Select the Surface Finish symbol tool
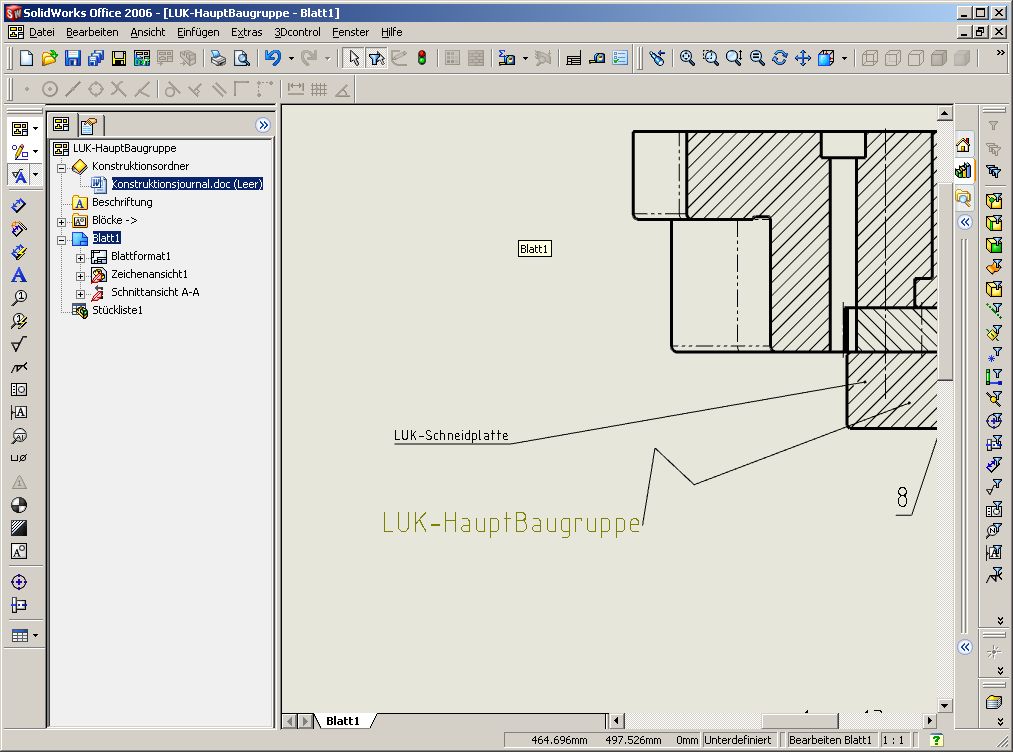Viewport: 1013px width, 752px height. click(x=19, y=345)
